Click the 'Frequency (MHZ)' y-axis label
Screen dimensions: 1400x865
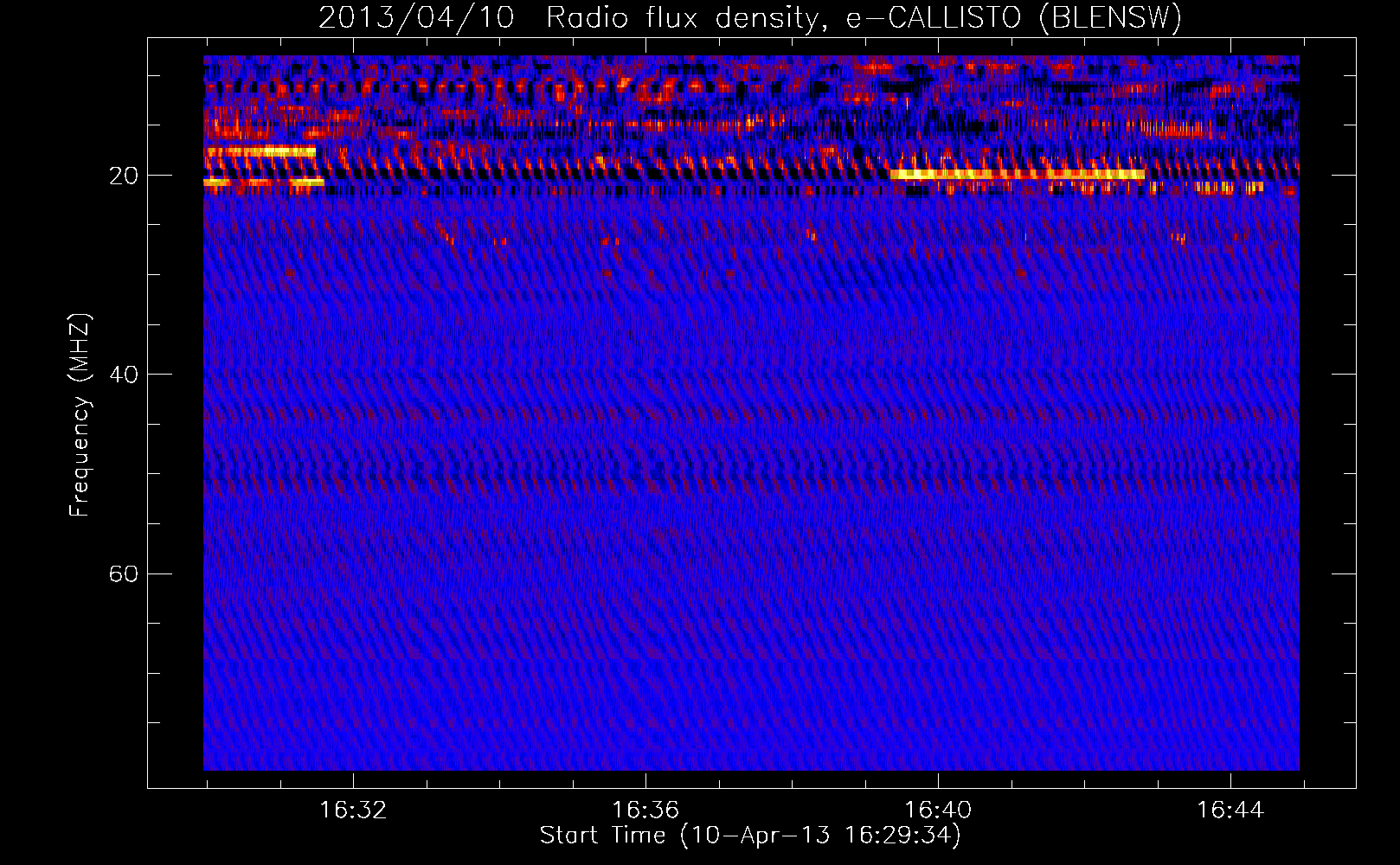coord(79,415)
